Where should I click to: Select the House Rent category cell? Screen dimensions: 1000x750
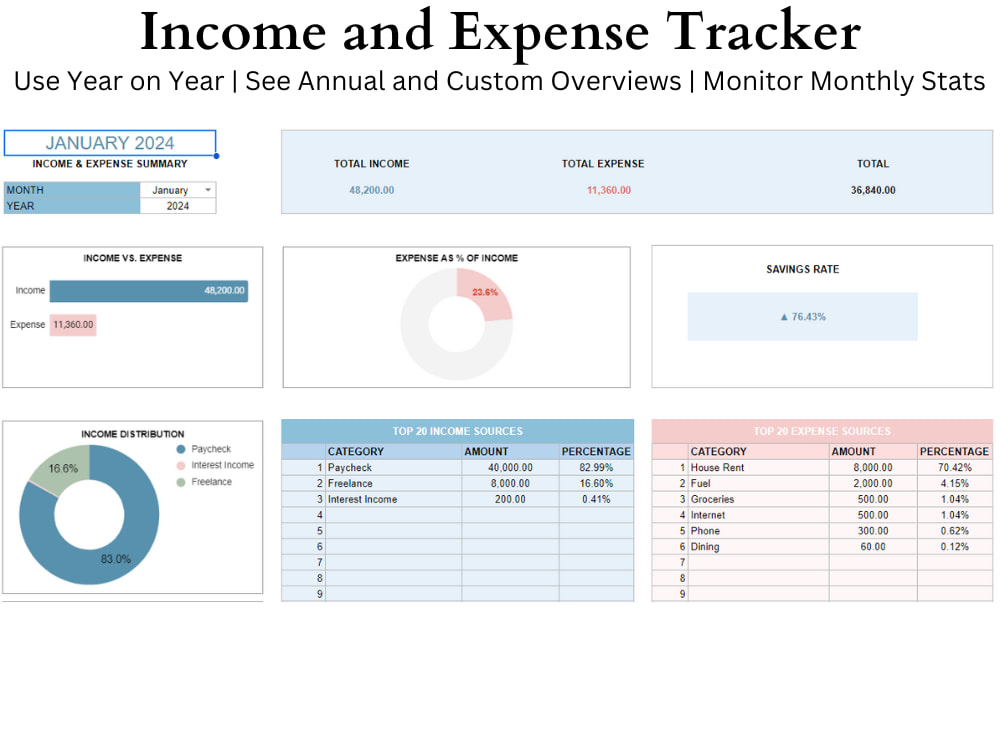pos(758,467)
